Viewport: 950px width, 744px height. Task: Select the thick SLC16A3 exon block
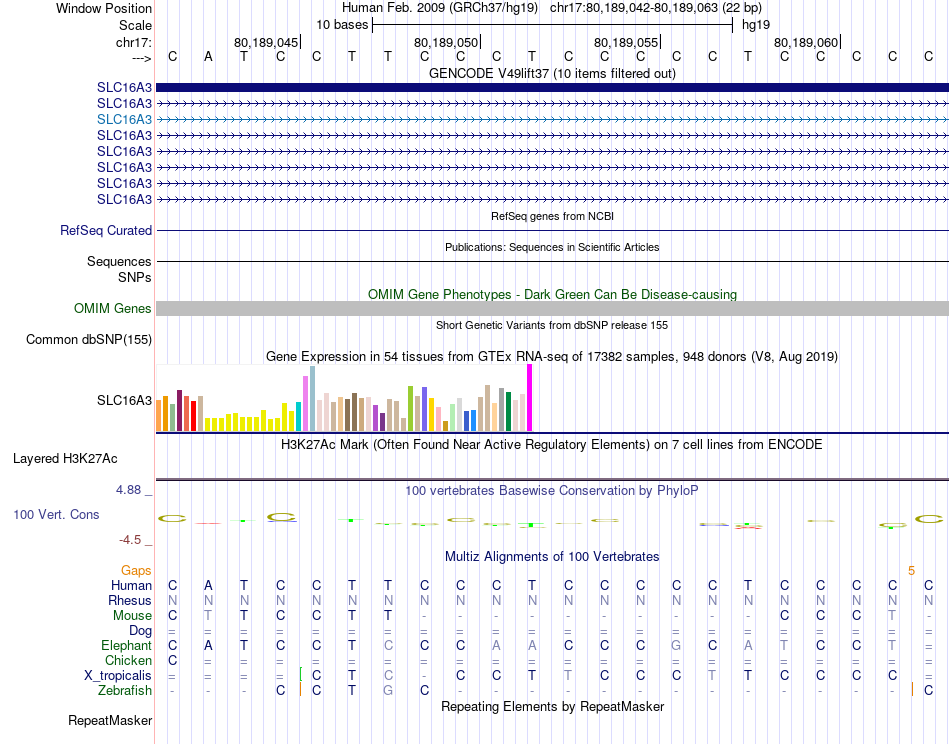(552, 87)
